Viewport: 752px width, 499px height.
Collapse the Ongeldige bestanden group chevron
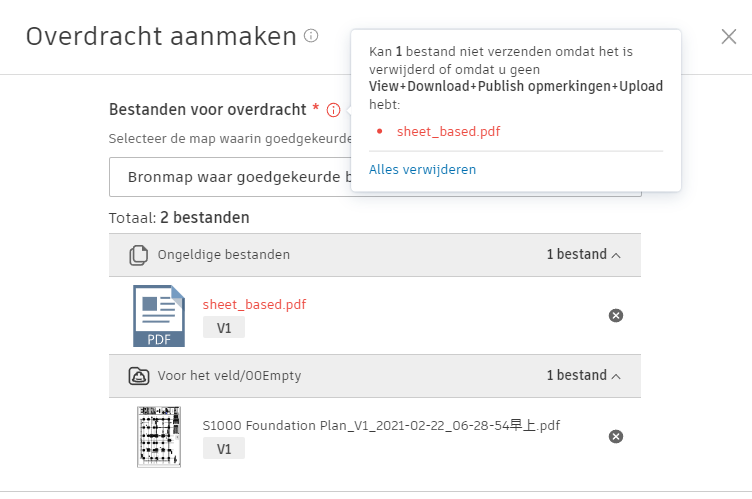click(616, 255)
